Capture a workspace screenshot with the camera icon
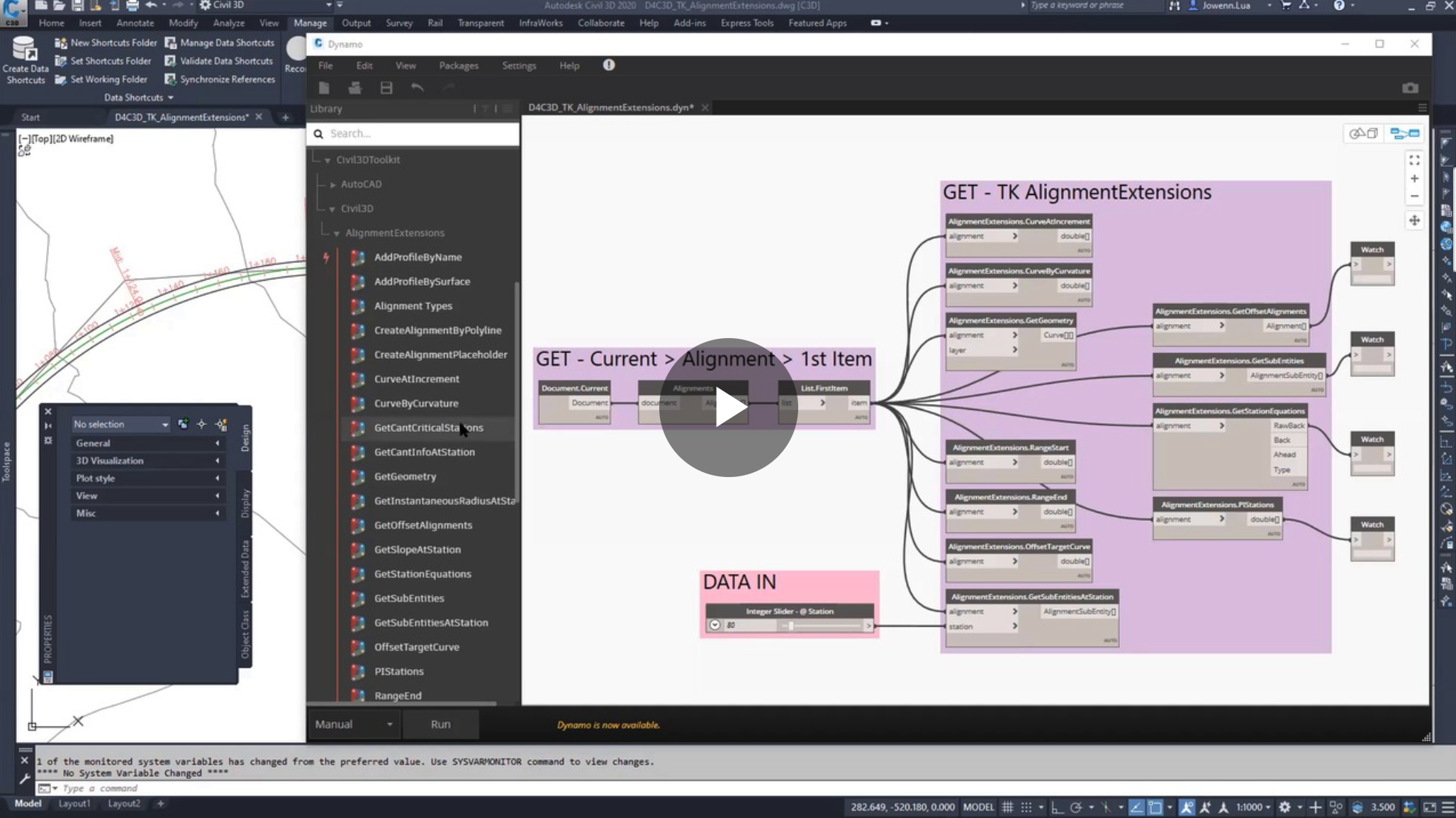Screen dimensions: 1456x818 pyautogui.click(x=1410, y=88)
